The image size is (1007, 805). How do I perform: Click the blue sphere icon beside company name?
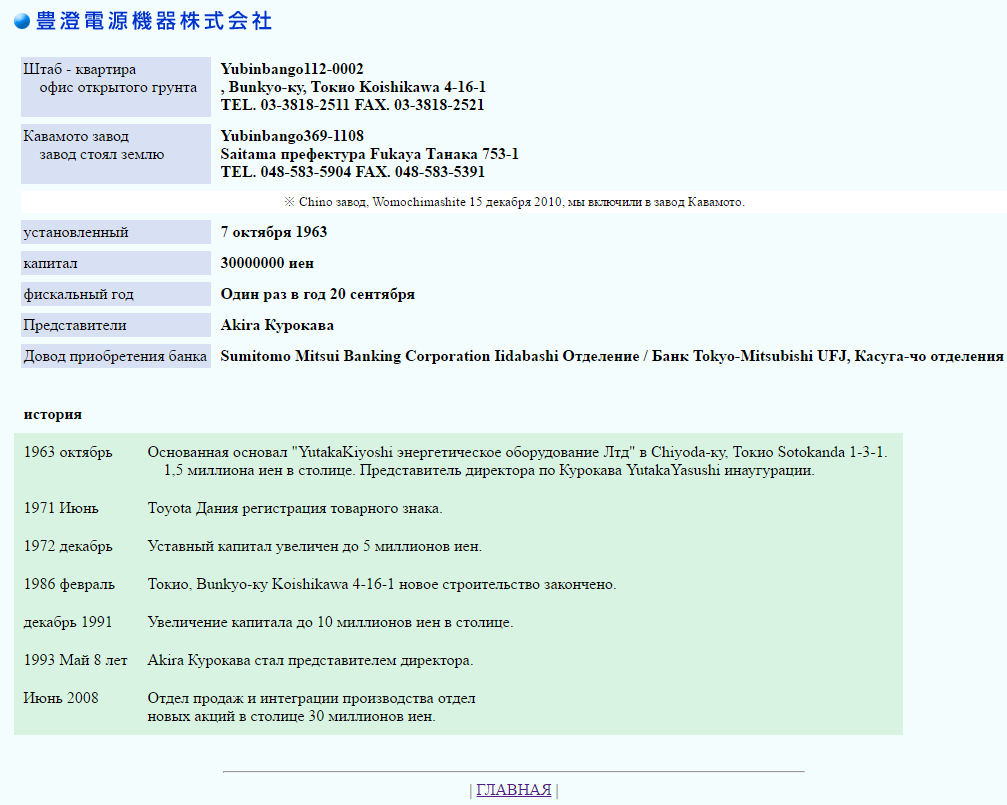coord(22,21)
